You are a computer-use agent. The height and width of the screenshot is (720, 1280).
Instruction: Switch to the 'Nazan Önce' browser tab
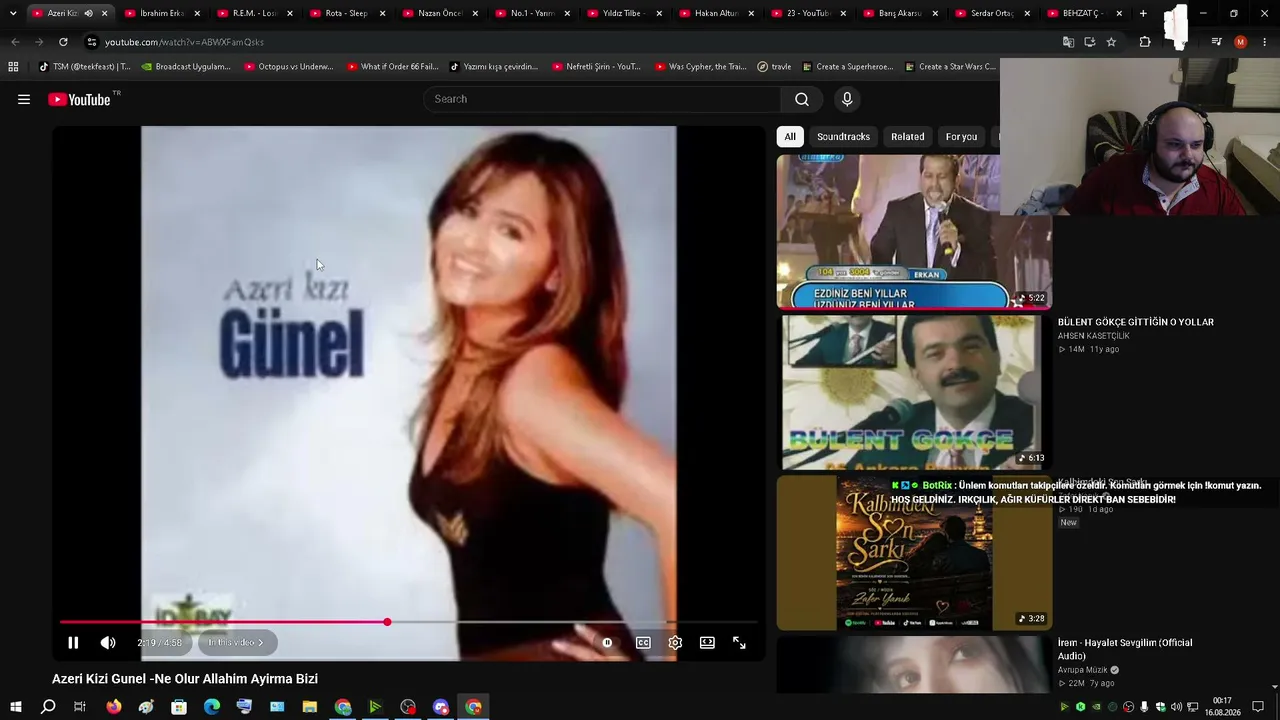click(440, 13)
